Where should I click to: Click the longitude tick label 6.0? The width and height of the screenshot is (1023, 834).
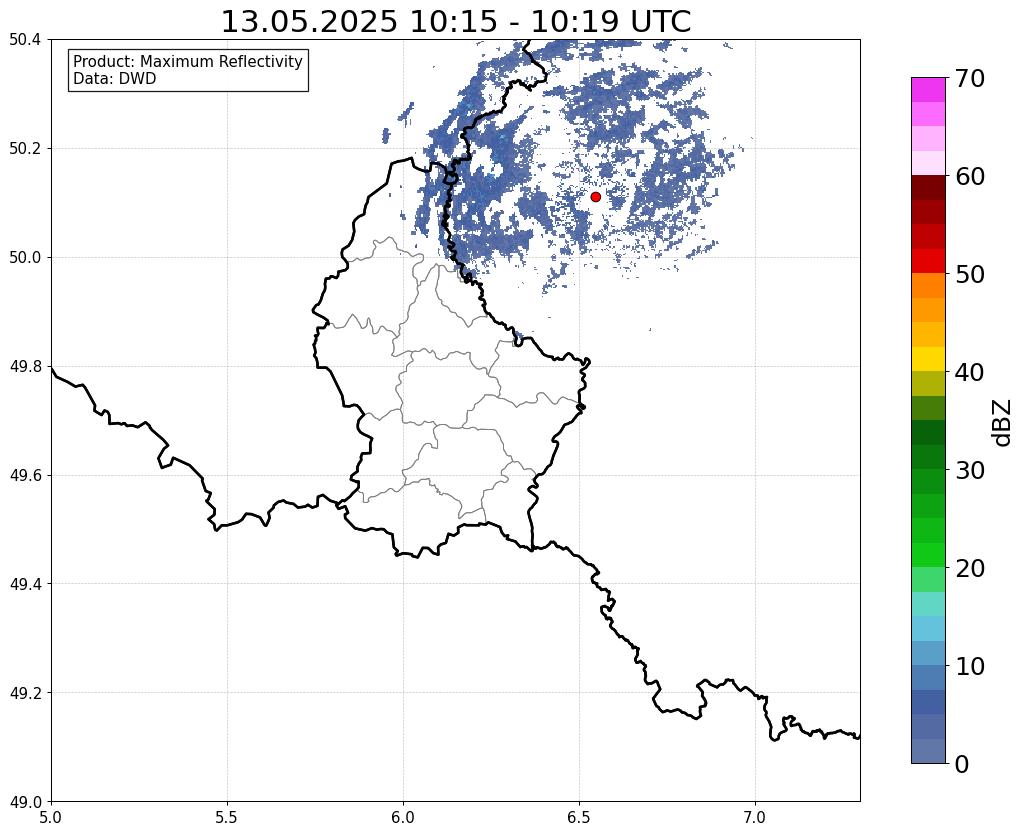(x=403, y=817)
